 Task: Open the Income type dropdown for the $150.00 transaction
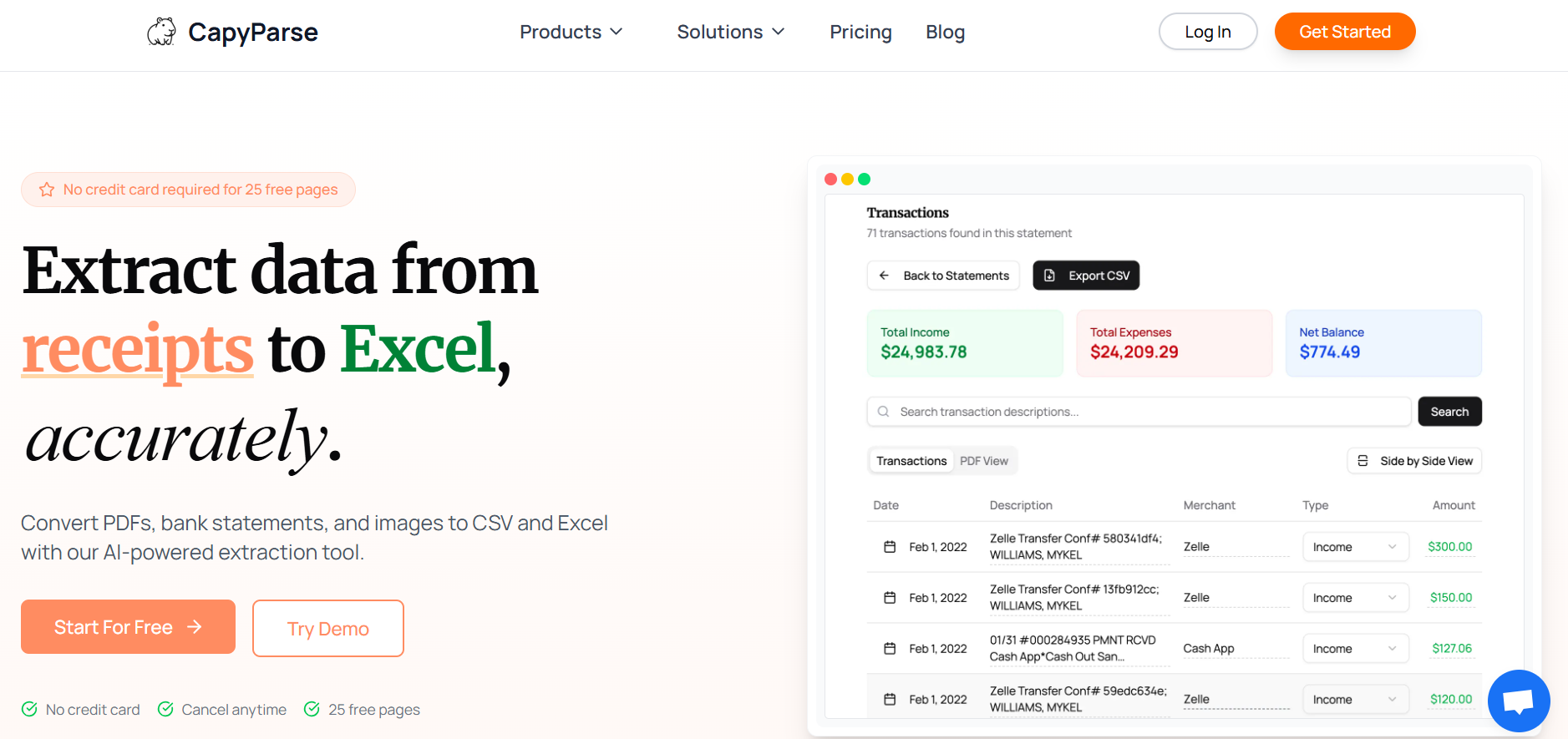(1354, 598)
